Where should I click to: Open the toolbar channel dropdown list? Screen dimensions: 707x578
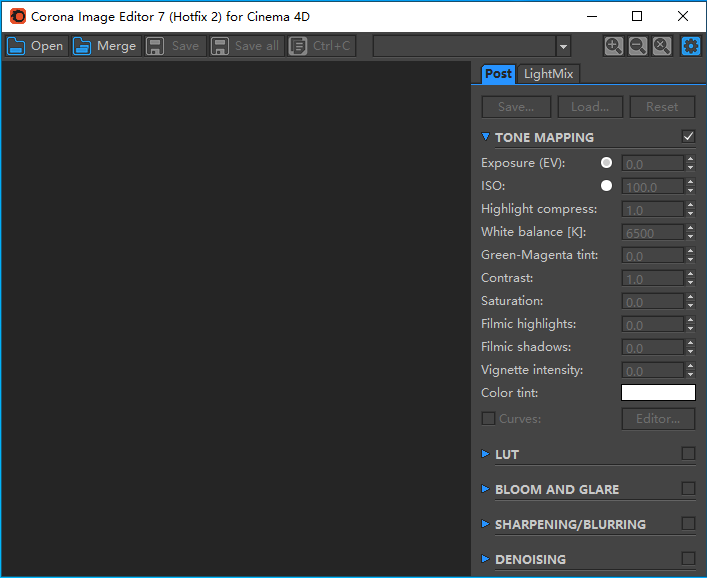563,47
